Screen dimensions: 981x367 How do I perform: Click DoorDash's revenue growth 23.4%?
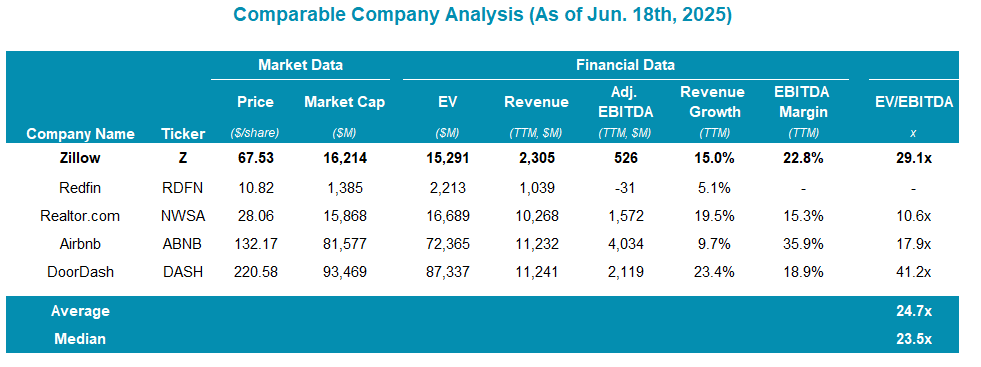tap(713, 272)
